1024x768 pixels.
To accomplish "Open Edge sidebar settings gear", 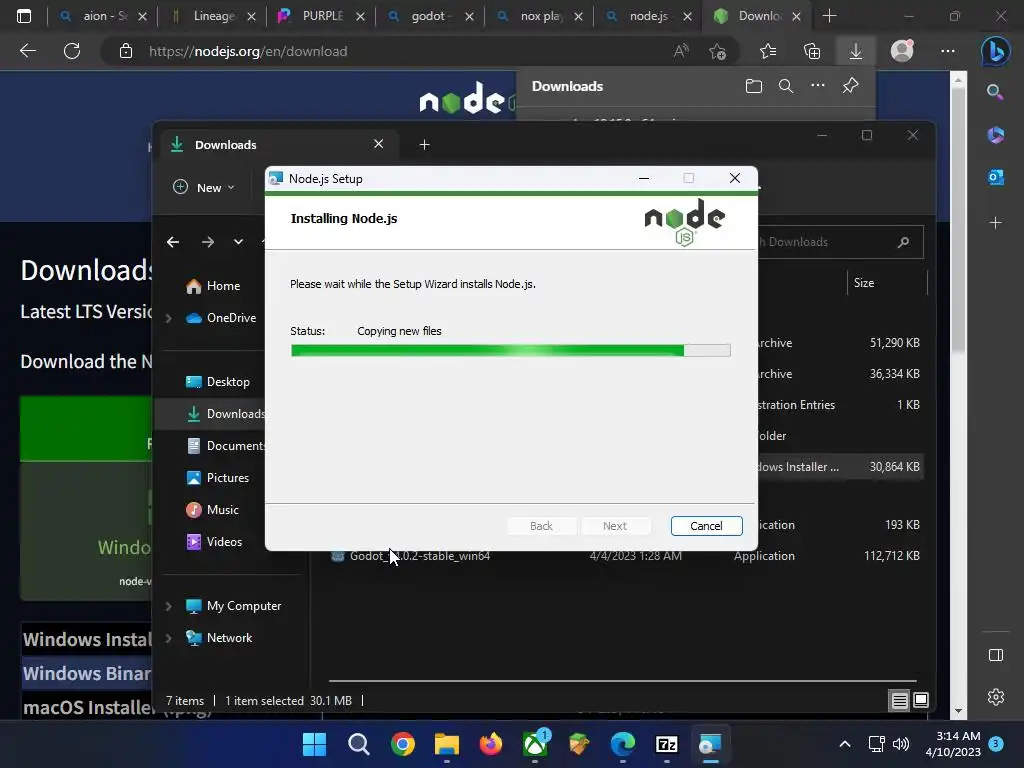I will [995, 697].
